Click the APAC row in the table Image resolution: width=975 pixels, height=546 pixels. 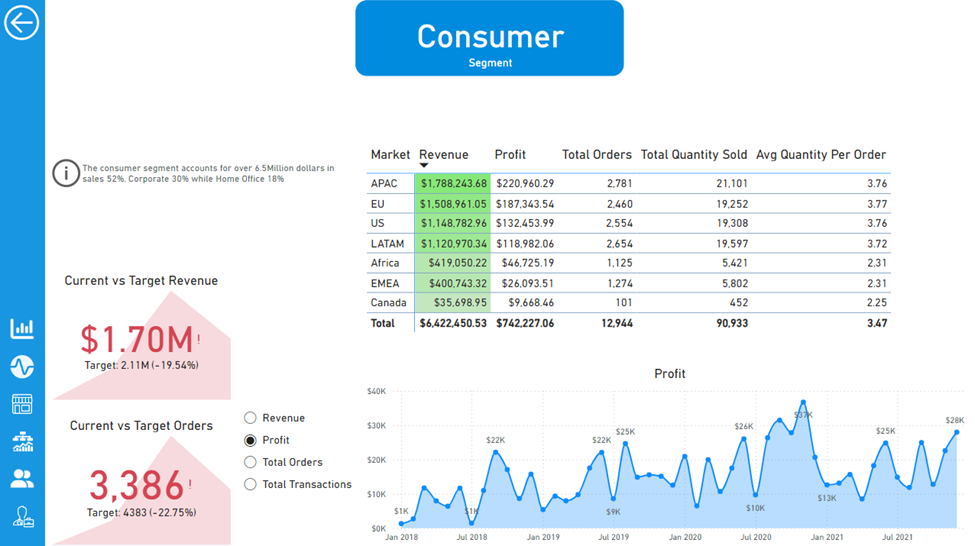[385, 184]
